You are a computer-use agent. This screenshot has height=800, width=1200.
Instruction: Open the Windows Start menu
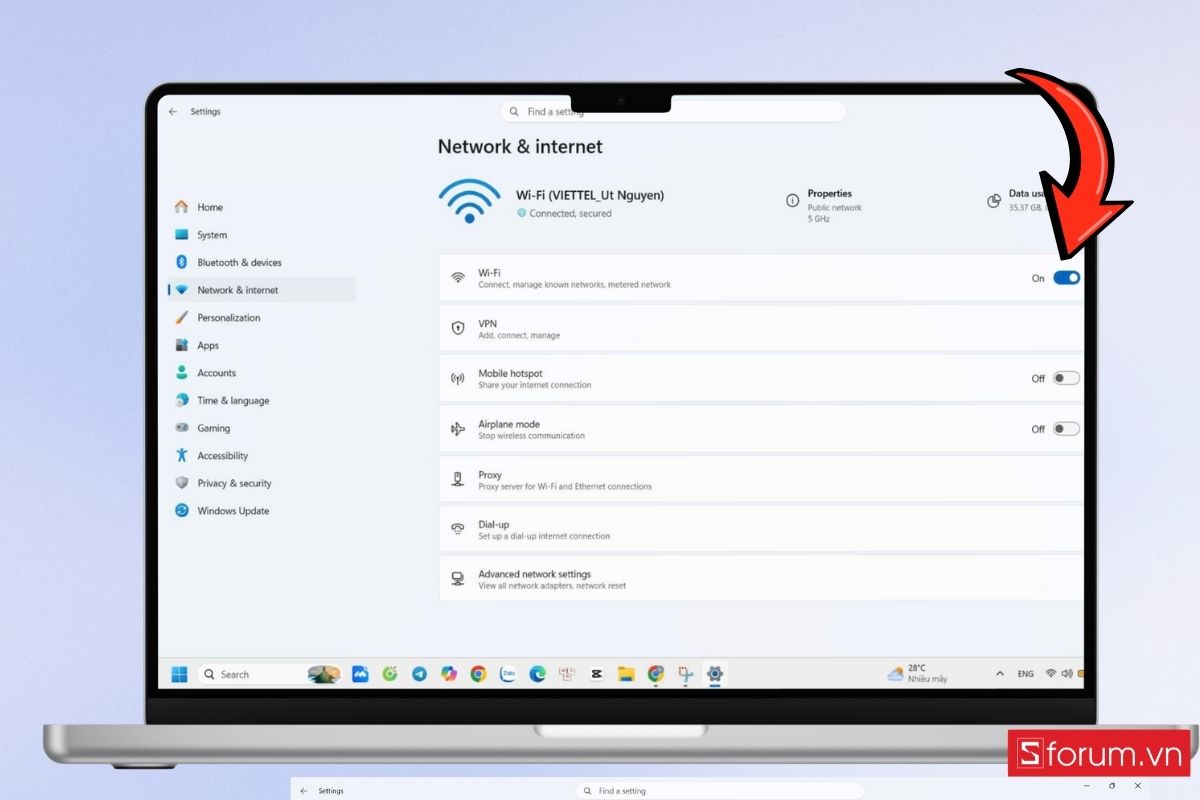click(x=179, y=674)
